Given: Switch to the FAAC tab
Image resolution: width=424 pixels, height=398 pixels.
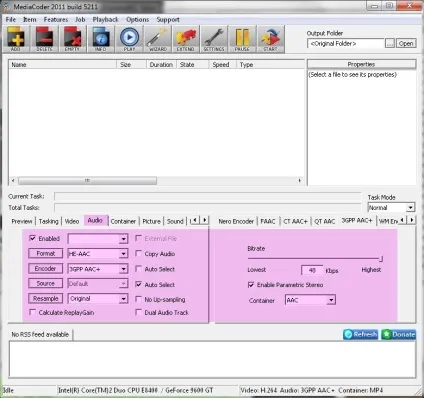Looking at the screenshot, I should click(x=268, y=221).
